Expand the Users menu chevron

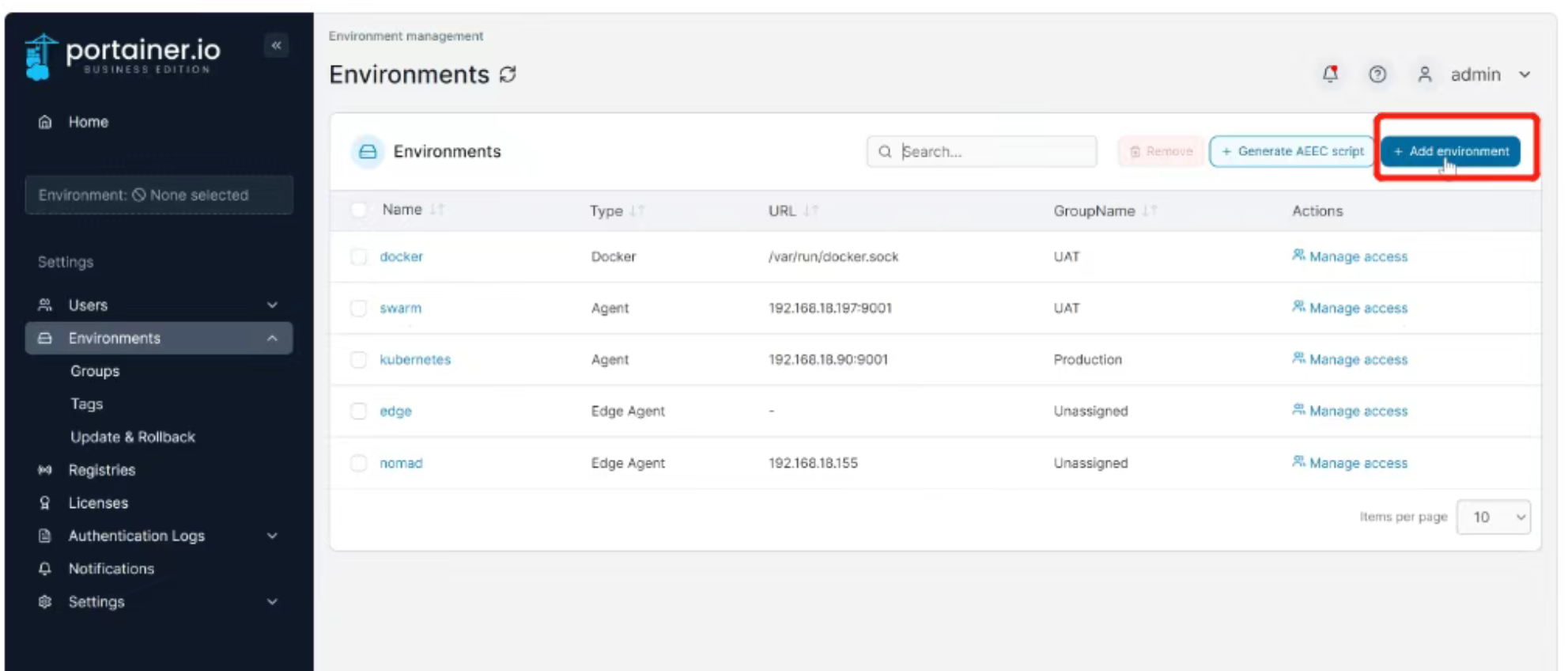coord(272,305)
